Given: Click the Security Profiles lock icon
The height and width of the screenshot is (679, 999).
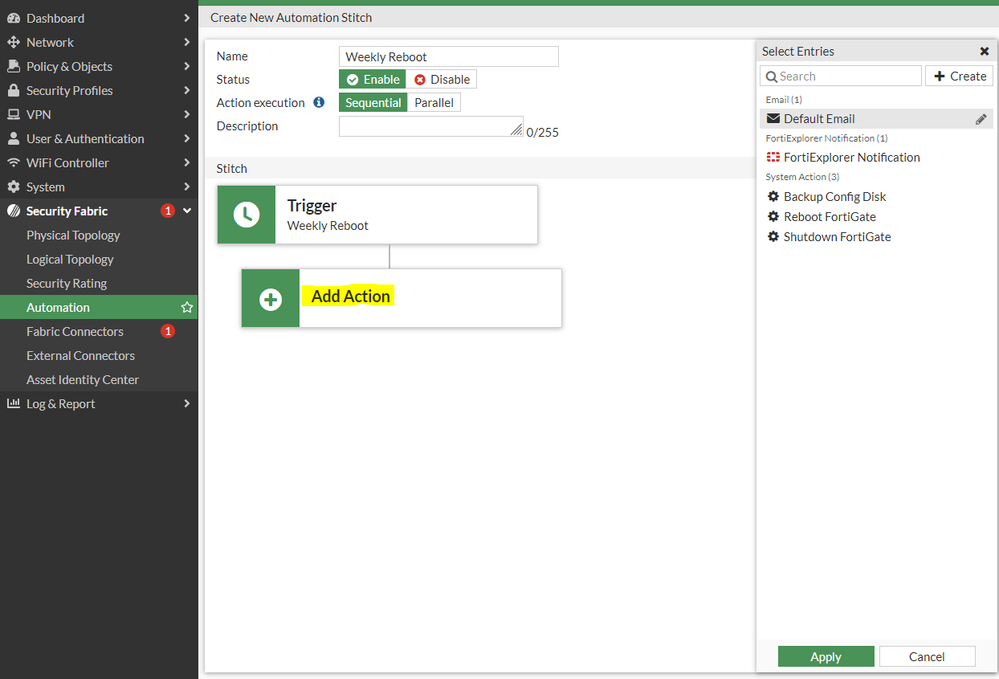Looking at the screenshot, I should tap(13, 90).
